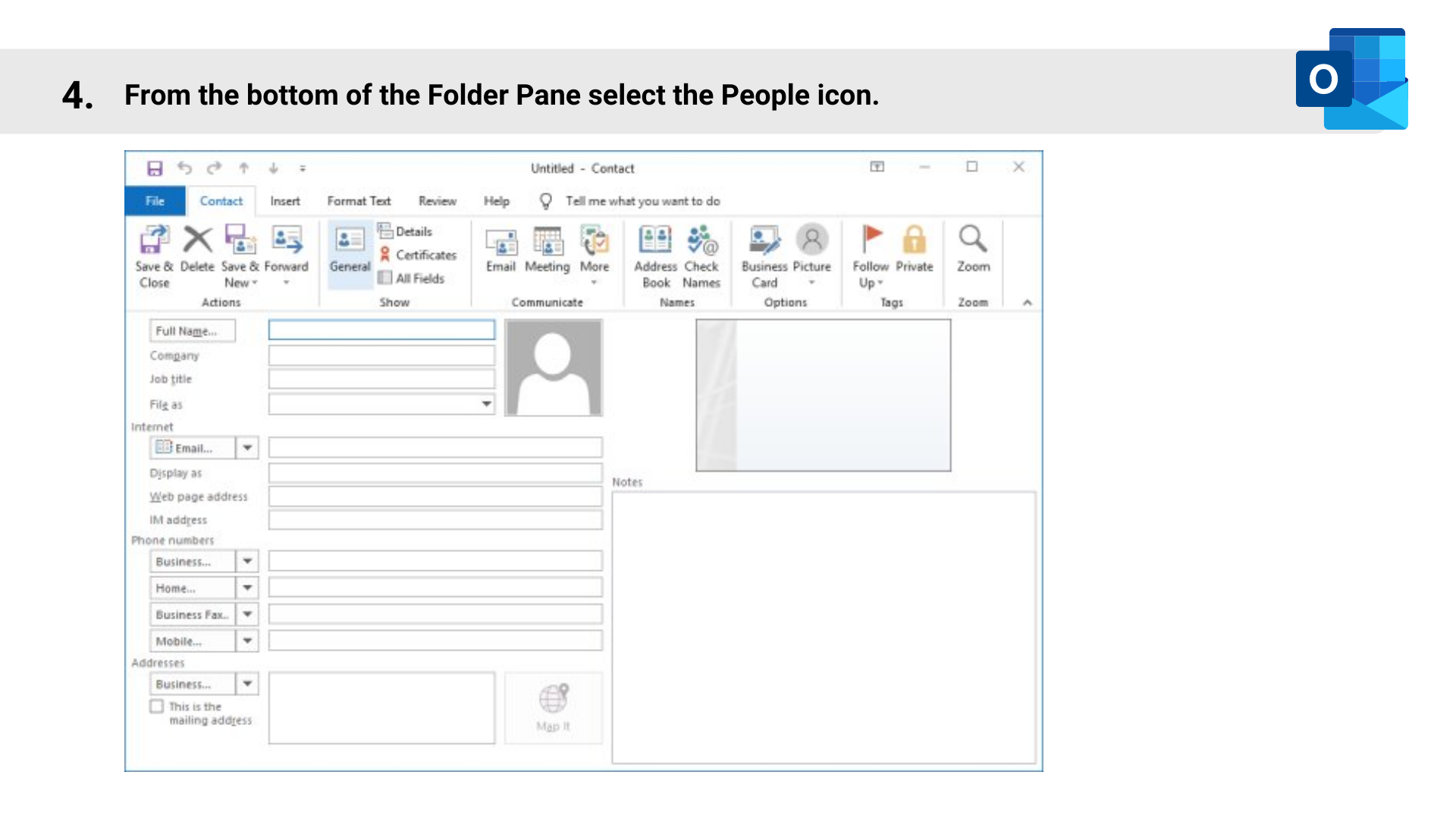The image size is (1456, 819).
Task: Open the Address Book icon
Action: [655, 240]
